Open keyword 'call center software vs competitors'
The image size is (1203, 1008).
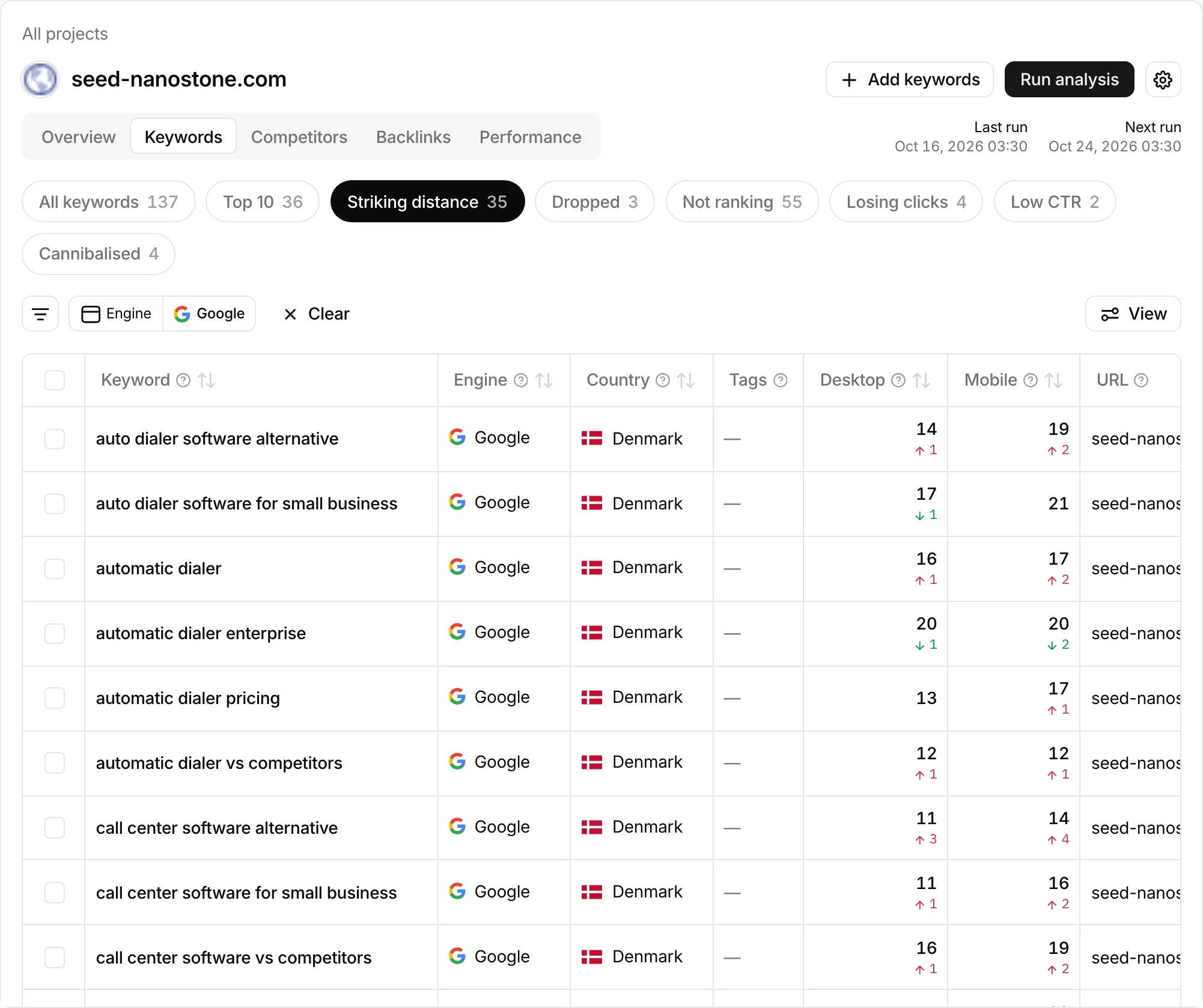tap(234, 958)
